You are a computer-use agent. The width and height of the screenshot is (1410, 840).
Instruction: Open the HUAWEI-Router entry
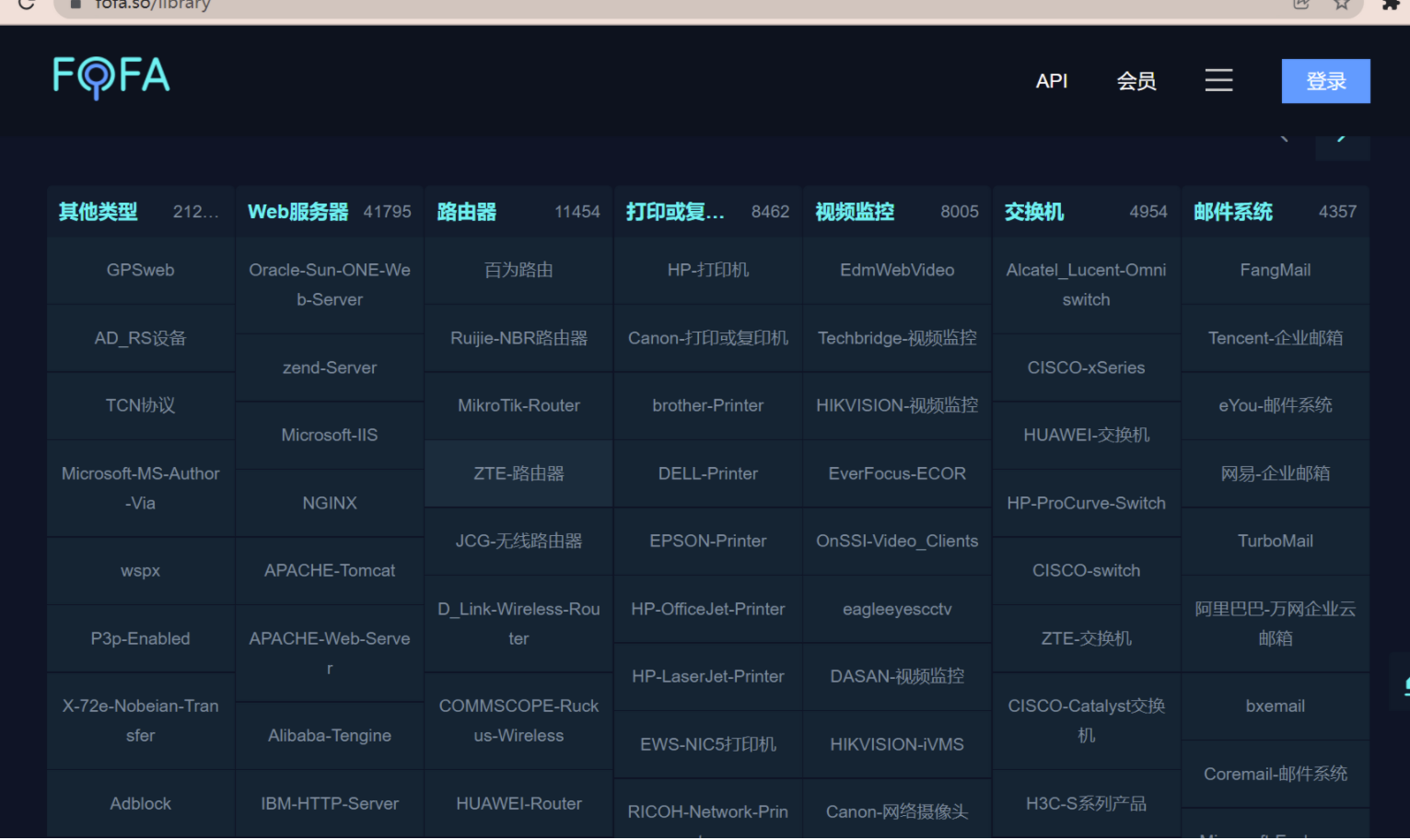pos(519,804)
